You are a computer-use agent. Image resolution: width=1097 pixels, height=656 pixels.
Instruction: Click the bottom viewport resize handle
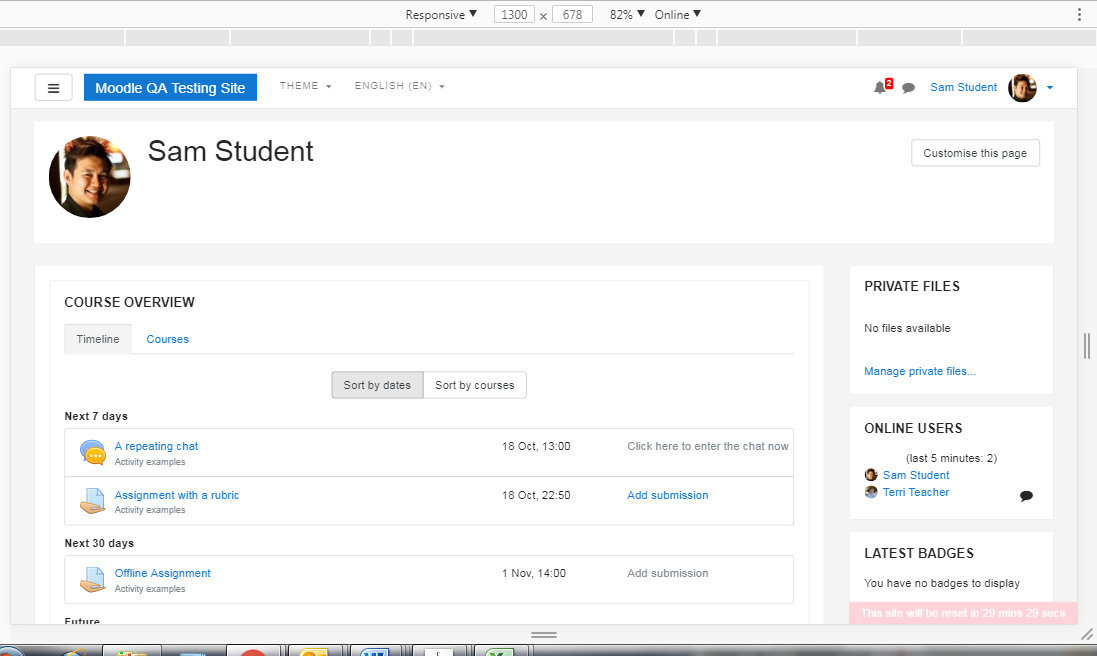pyautogui.click(x=544, y=635)
